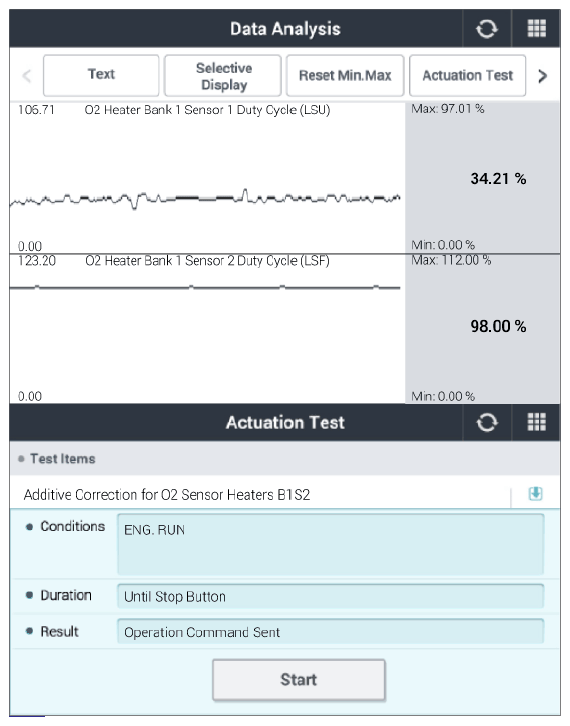
Task: Click the 98.00 % value panel
Action: (x=482, y=328)
